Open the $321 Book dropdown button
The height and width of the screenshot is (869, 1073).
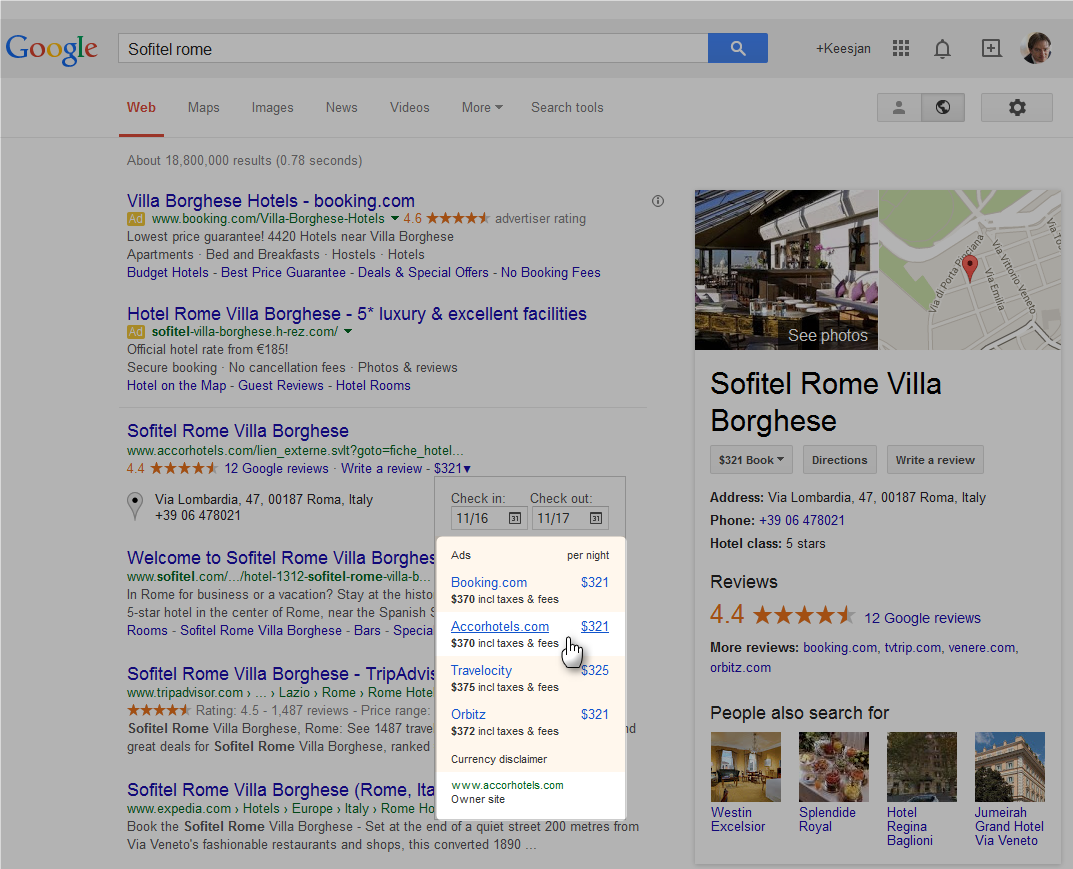pyautogui.click(x=751, y=460)
